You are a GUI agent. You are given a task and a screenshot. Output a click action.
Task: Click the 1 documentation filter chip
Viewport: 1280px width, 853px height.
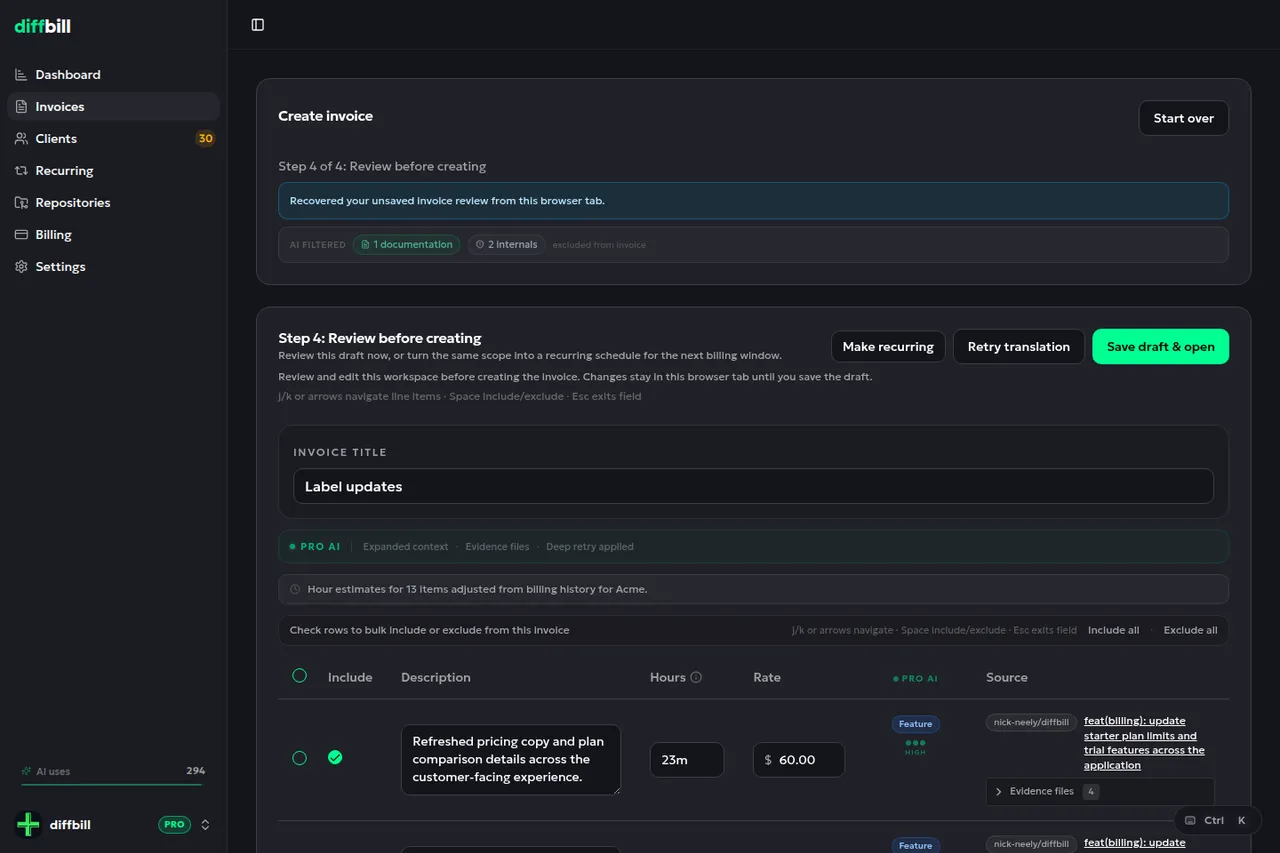click(406, 244)
